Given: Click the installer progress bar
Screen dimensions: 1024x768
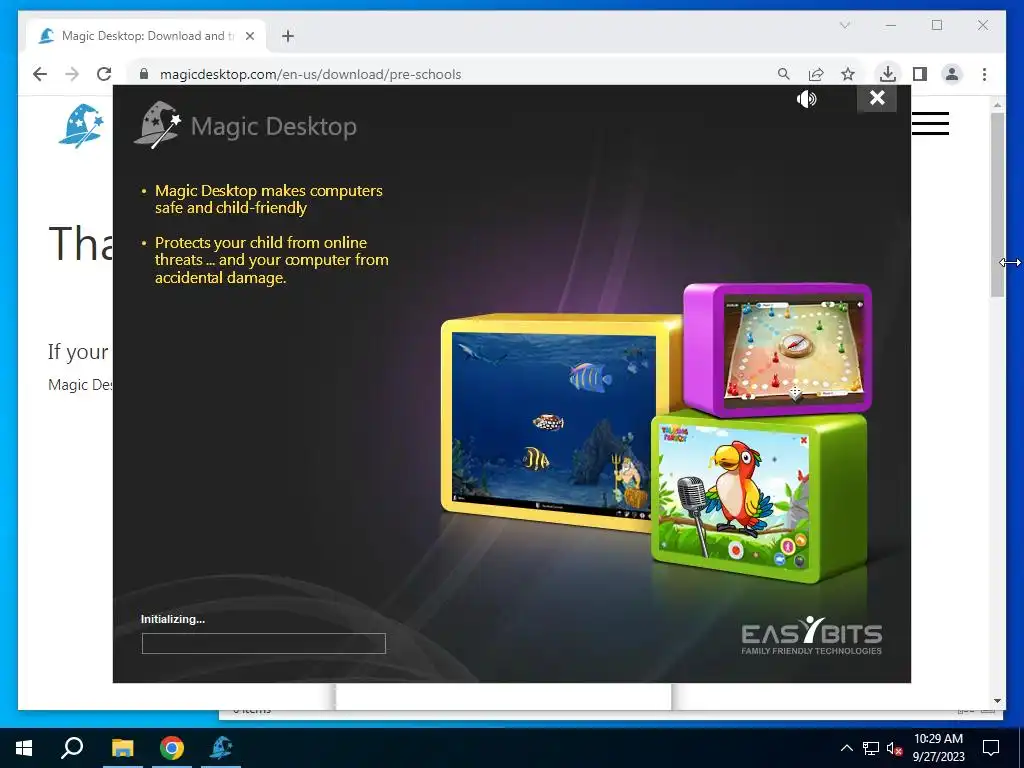Looking at the screenshot, I should pyautogui.click(x=263, y=643).
